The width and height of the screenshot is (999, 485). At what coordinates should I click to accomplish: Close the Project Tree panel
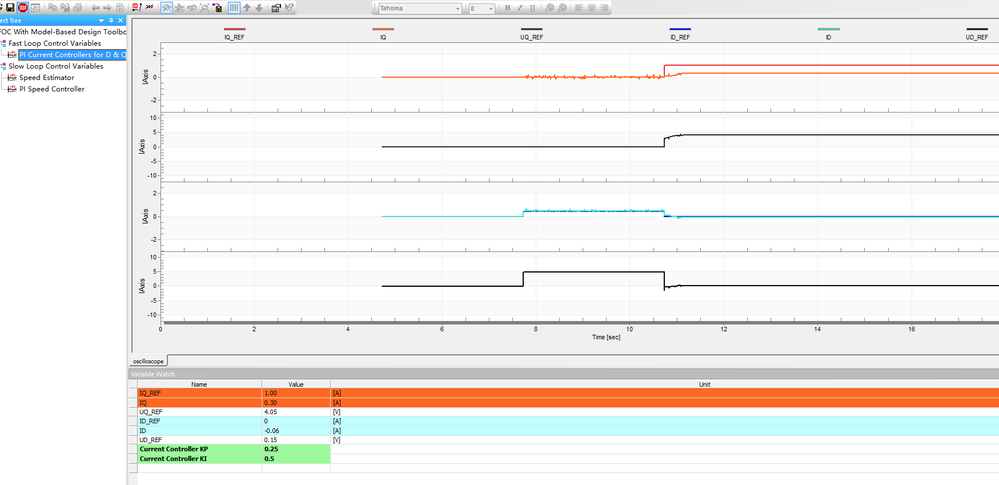click(x=120, y=20)
